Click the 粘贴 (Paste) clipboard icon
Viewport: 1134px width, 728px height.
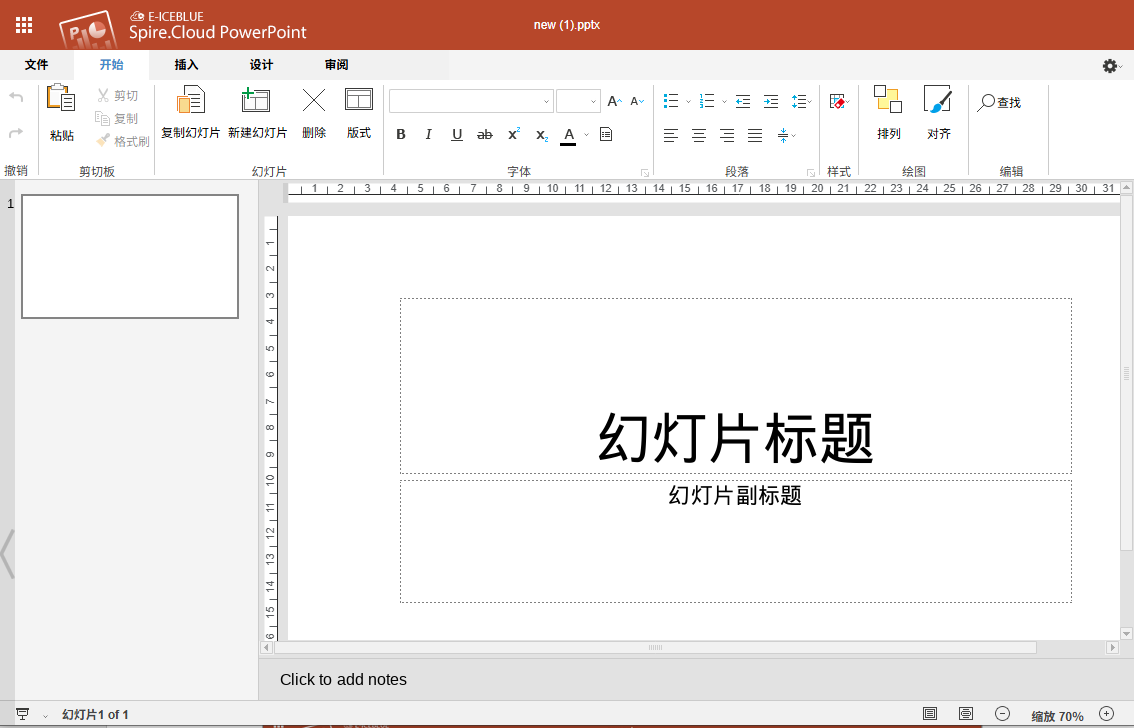click(x=61, y=99)
